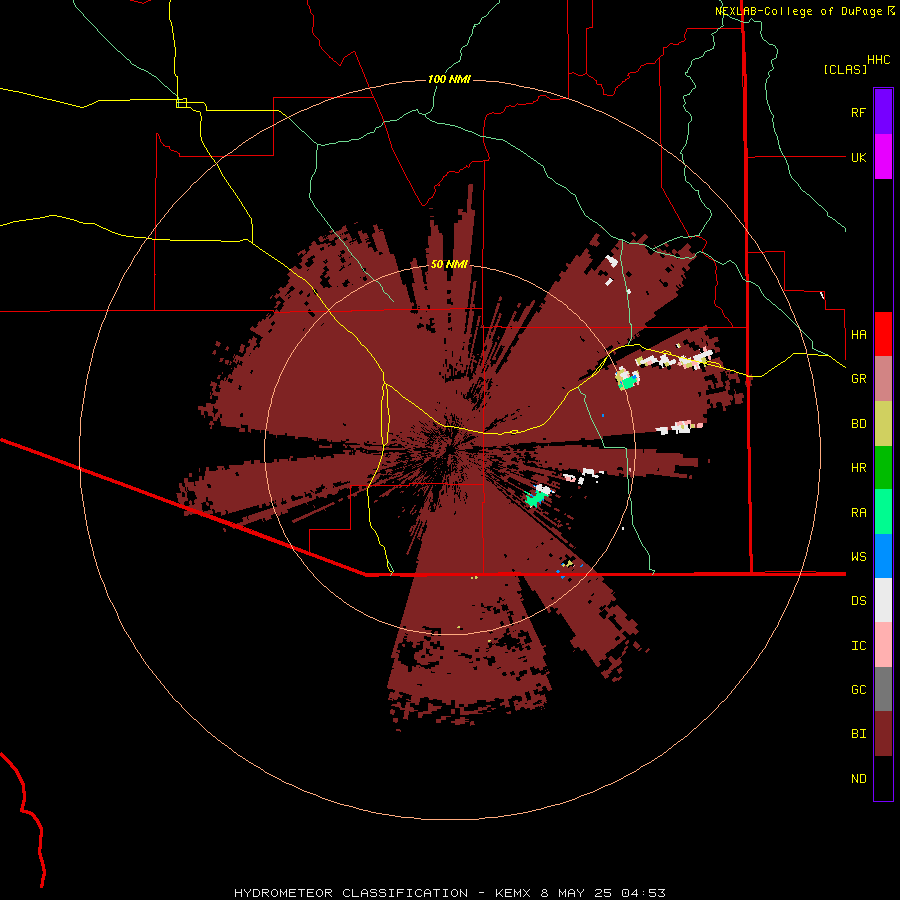Image resolution: width=900 pixels, height=900 pixels.
Task: Click the GC gray legend swatch
Action: click(x=883, y=689)
